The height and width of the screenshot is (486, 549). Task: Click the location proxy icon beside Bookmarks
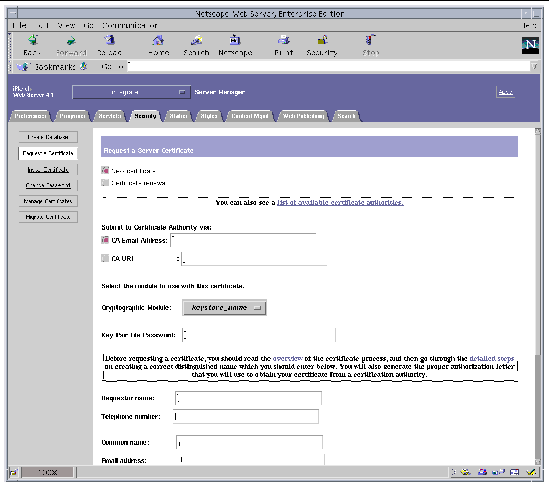point(83,66)
